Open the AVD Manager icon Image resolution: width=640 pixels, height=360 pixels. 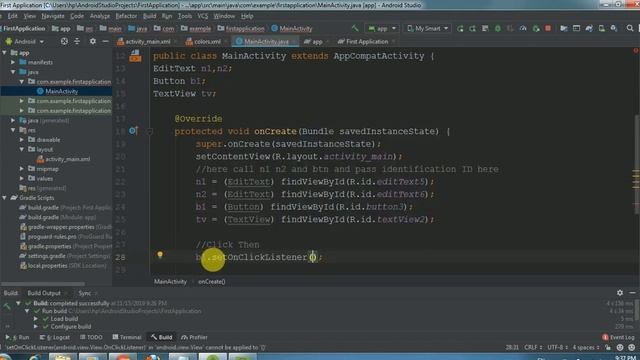point(602,29)
